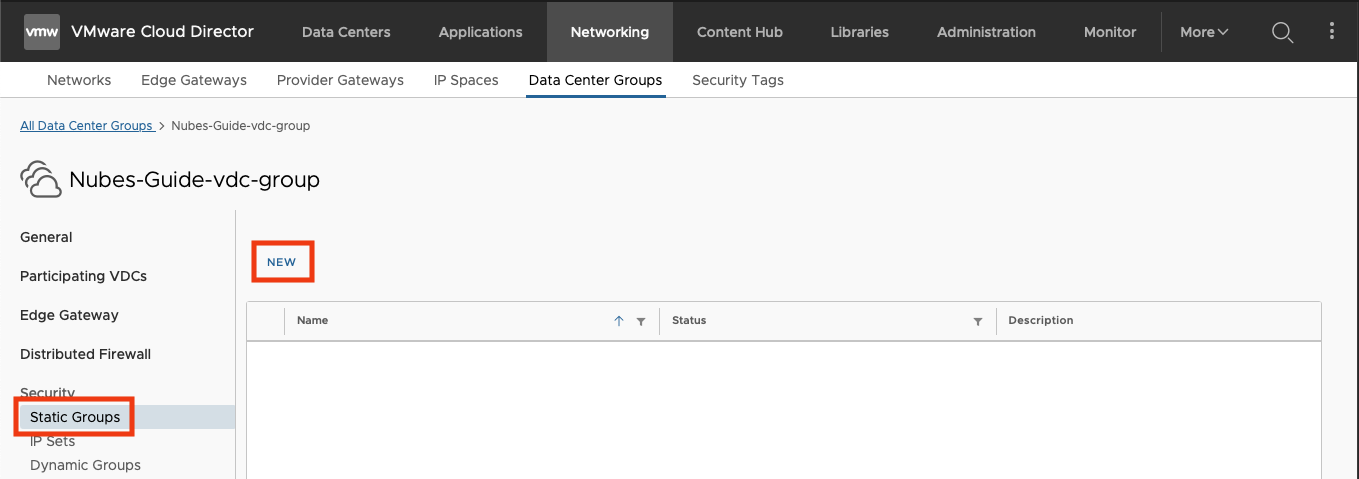The image size is (1359, 479).
Task: Select the Edge Gateways tab
Action: [x=194, y=80]
